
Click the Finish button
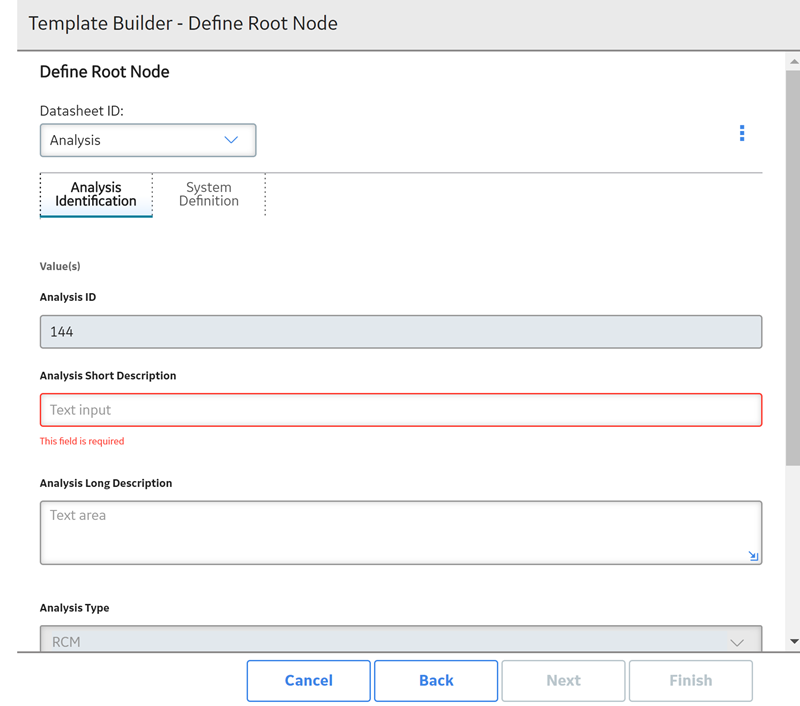(691, 680)
